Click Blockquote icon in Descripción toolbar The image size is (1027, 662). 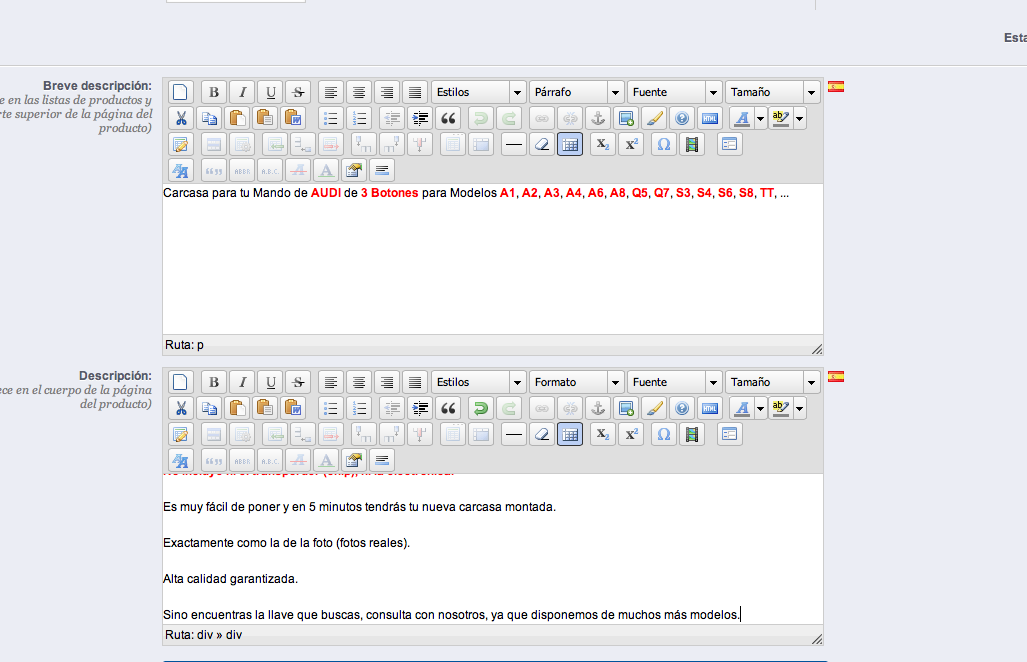[448, 409]
